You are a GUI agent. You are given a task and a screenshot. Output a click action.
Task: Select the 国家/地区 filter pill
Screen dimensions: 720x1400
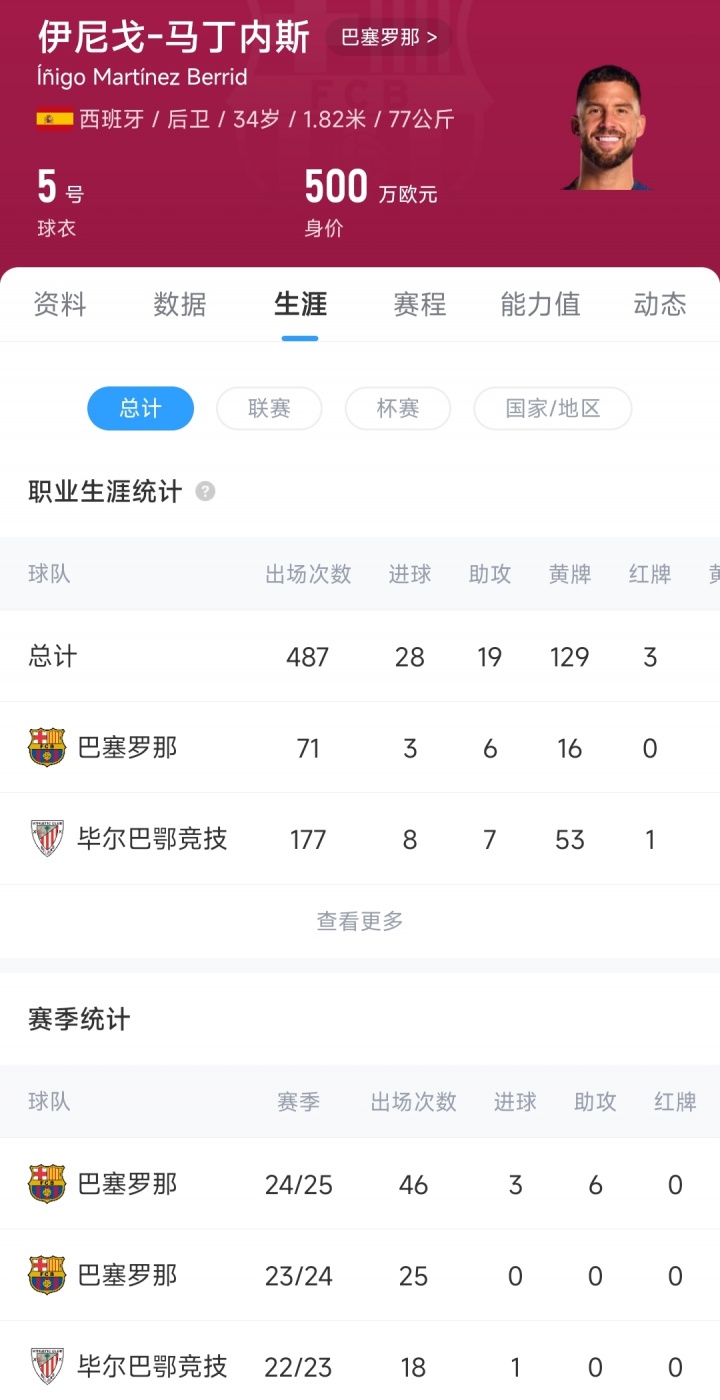tap(552, 408)
